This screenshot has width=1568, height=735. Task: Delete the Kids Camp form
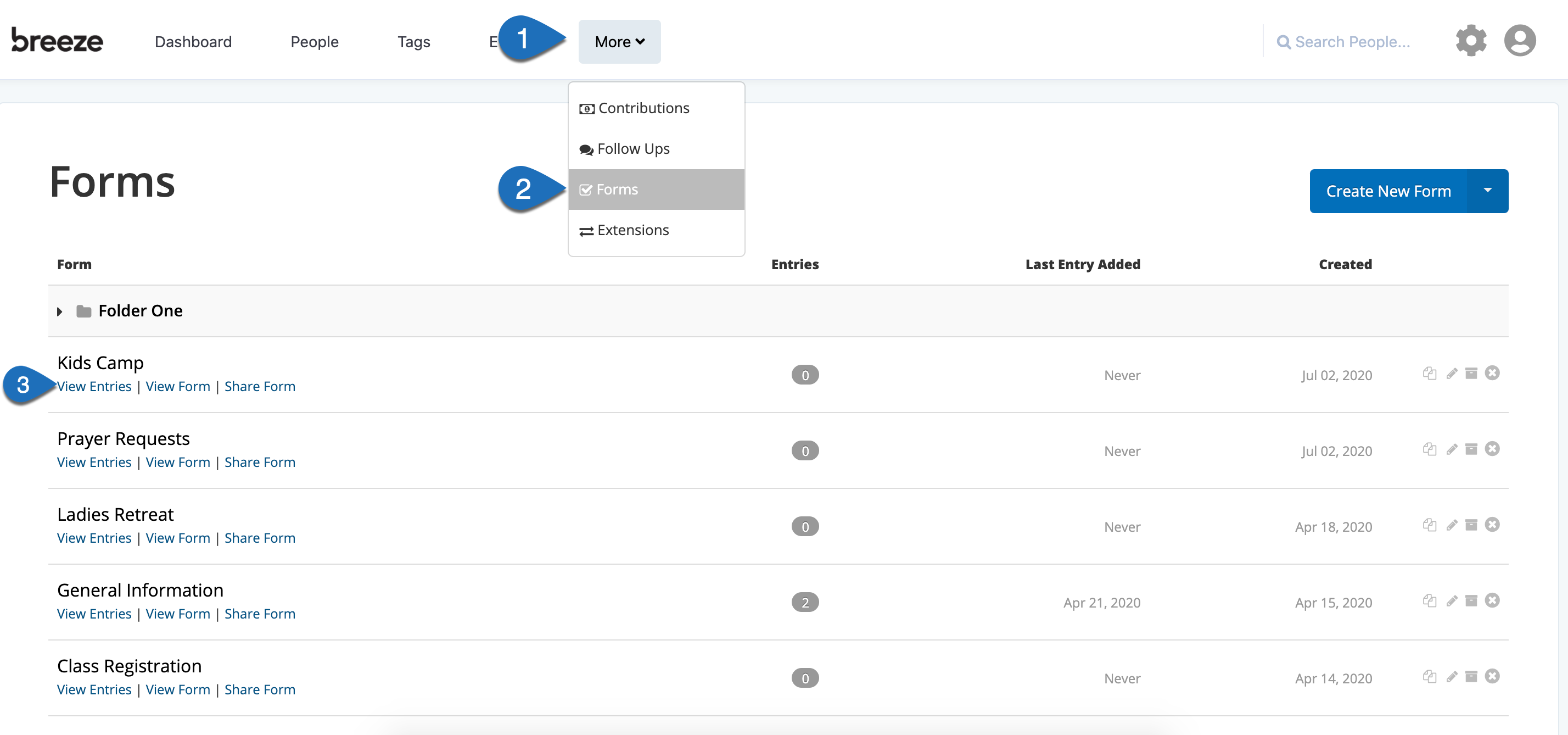1492,372
